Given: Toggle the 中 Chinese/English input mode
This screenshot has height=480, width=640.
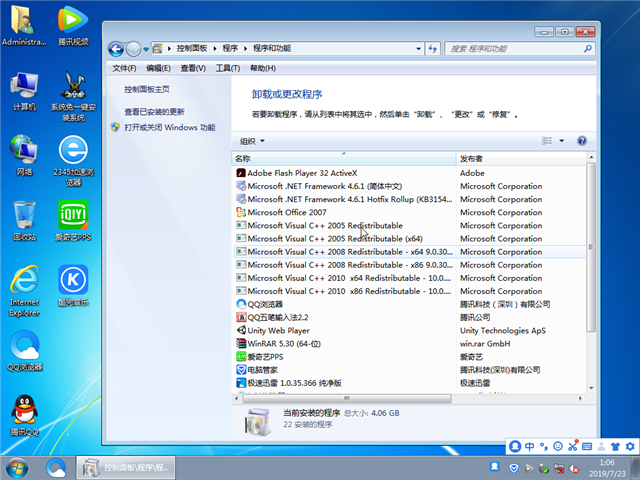Looking at the screenshot, I should point(529,446).
